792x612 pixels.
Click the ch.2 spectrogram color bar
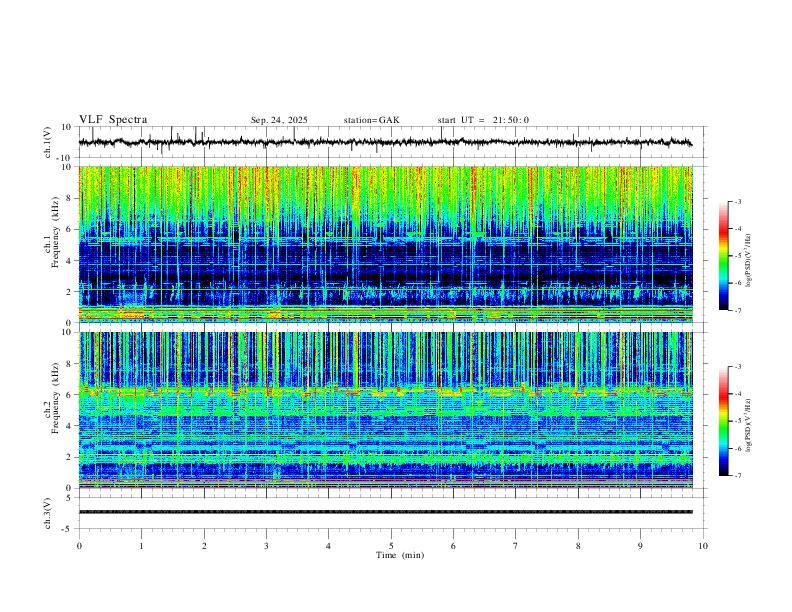[723, 421]
